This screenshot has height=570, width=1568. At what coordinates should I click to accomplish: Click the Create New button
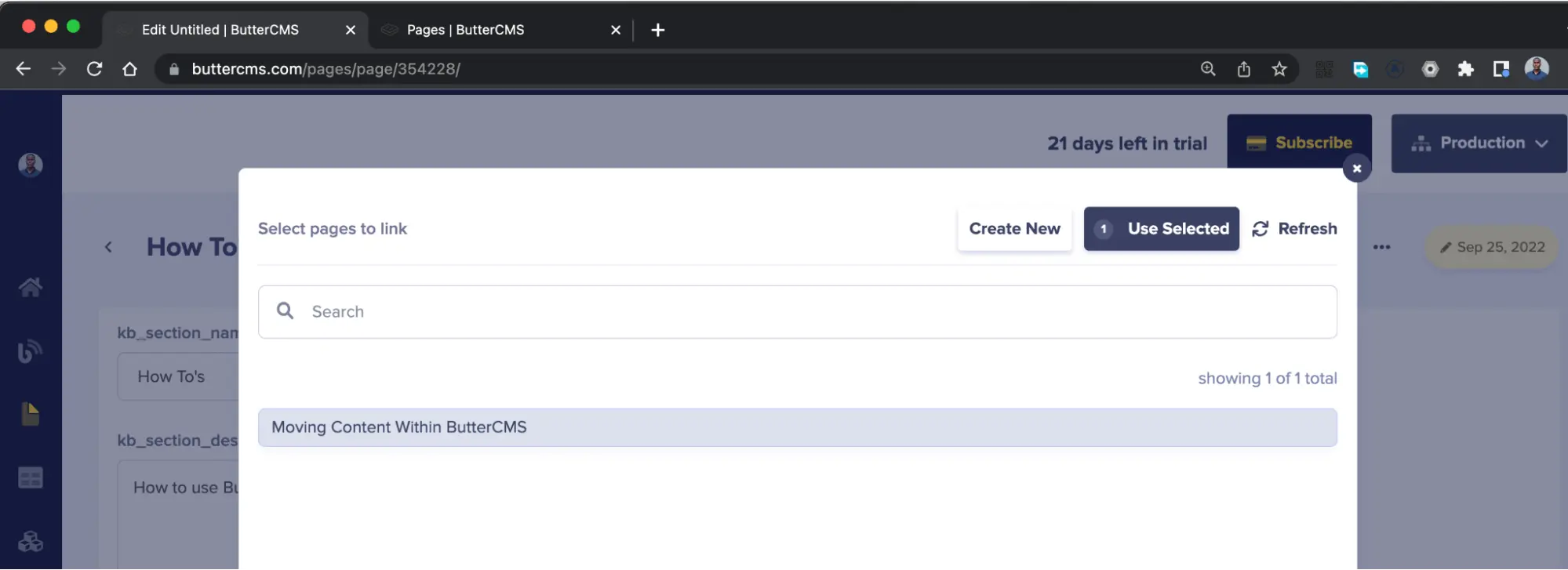pos(1014,229)
